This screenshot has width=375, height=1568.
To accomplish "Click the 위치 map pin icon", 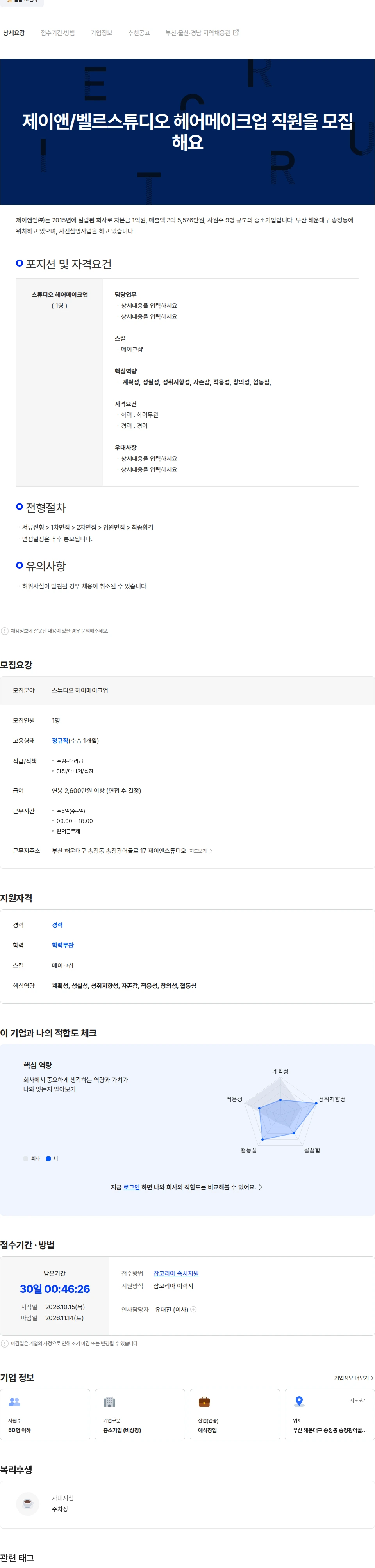I will [x=299, y=1401].
